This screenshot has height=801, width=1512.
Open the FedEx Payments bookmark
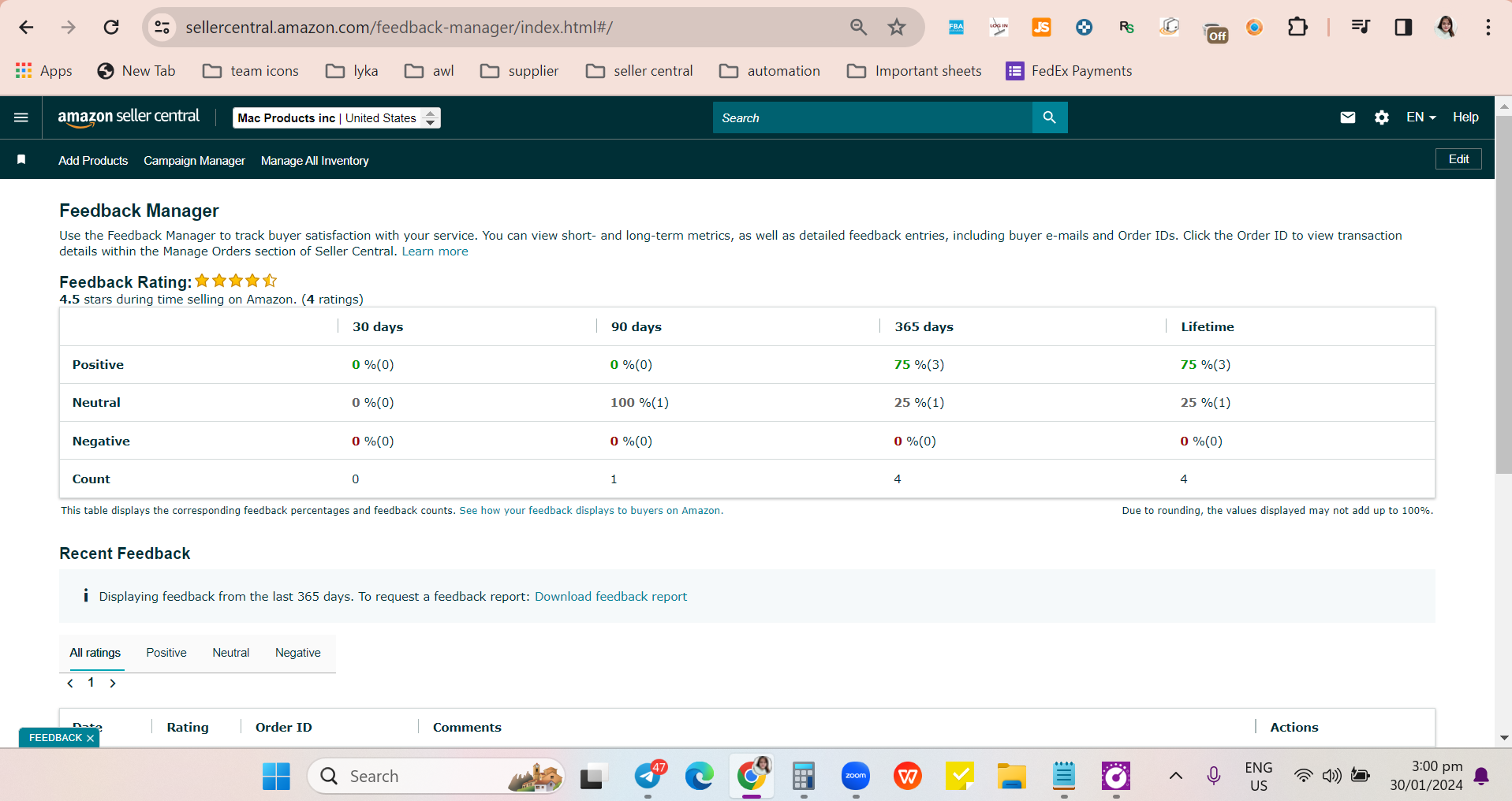(x=1069, y=71)
